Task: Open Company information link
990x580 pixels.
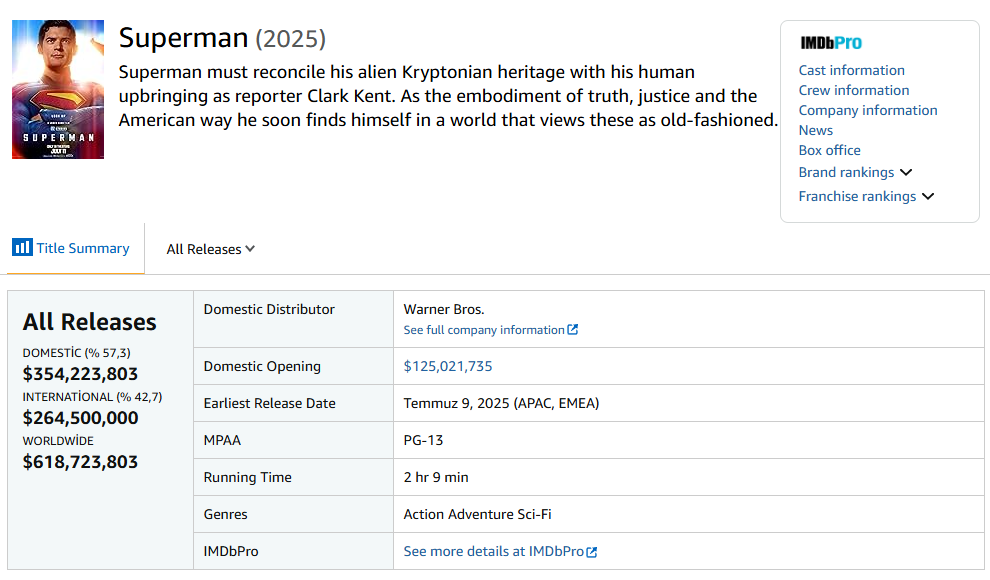Action: point(868,110)
